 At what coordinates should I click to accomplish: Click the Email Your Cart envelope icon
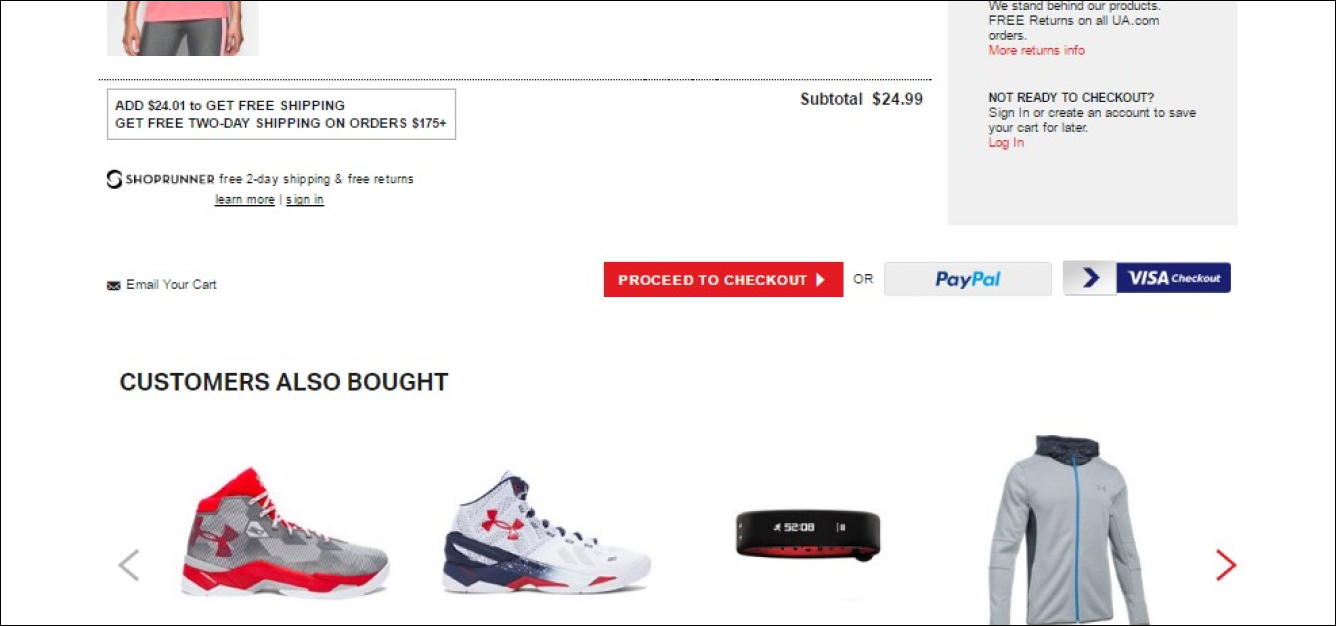pyautogui.click(x=113, y=286)
